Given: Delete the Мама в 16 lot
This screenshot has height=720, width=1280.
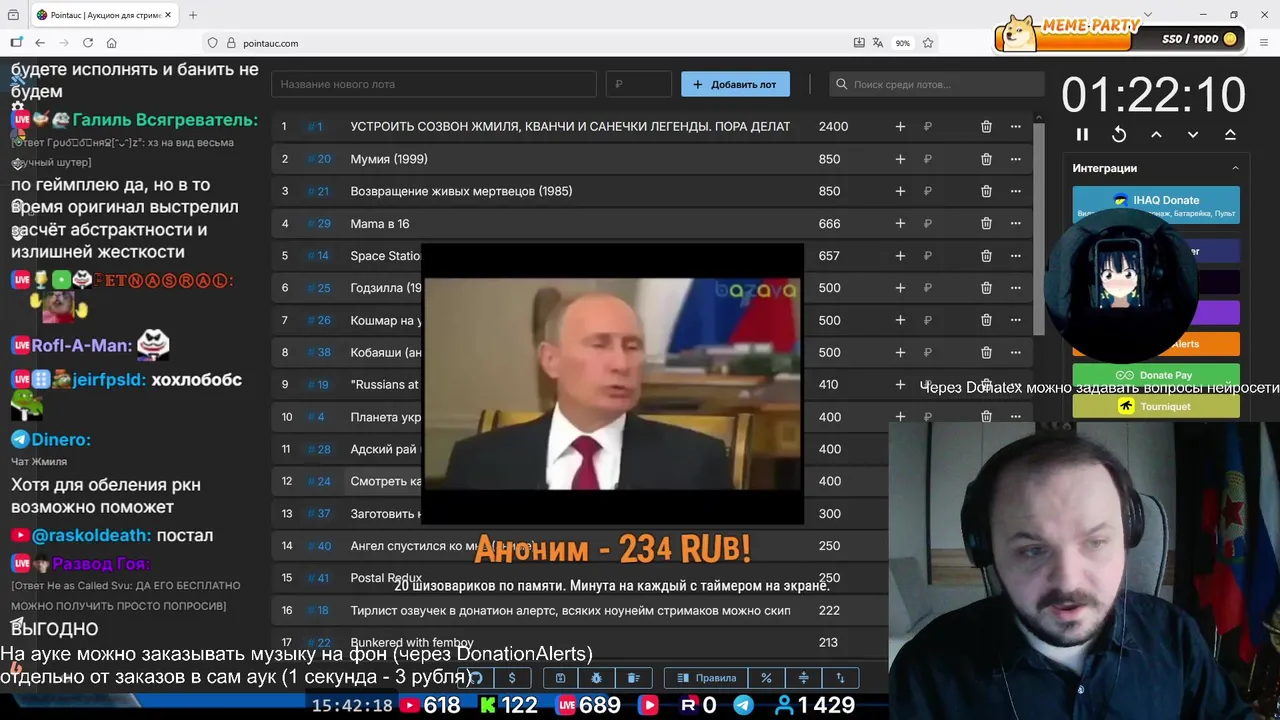Looking at the screenshot, I should tap(986, 224).
